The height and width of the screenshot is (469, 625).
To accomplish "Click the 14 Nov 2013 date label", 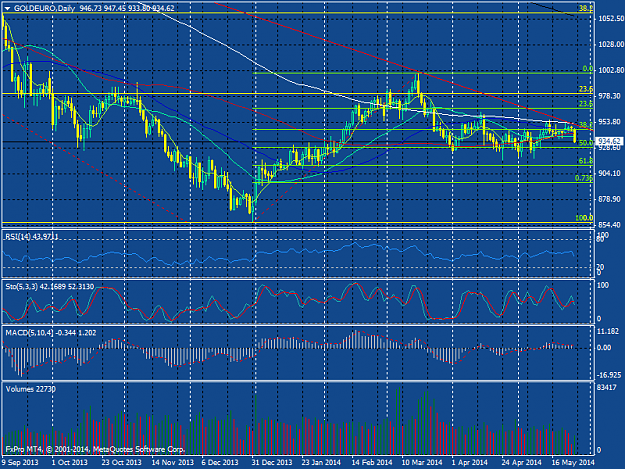I will (173, 463).
